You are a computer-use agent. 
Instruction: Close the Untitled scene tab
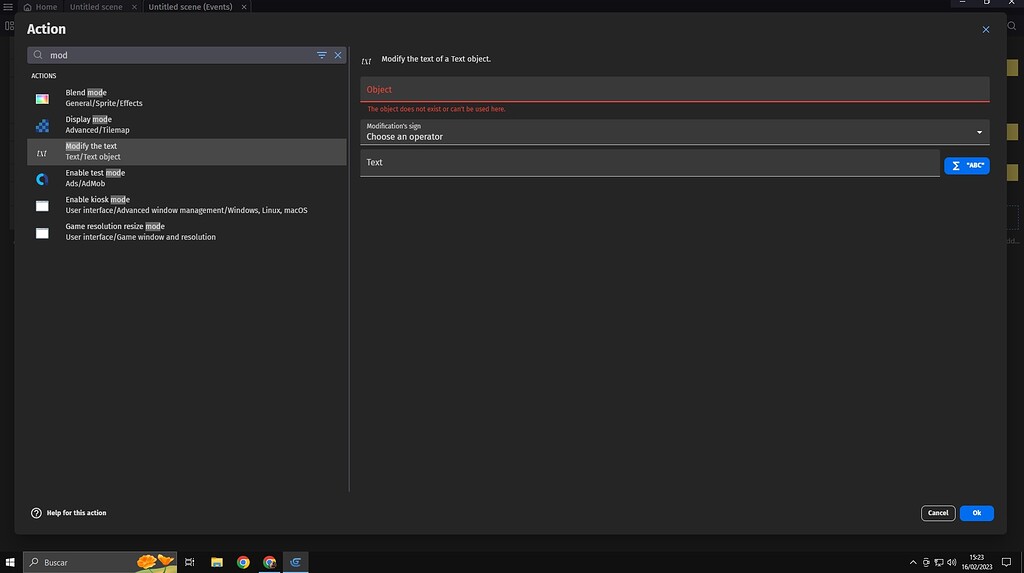[135, 7]
